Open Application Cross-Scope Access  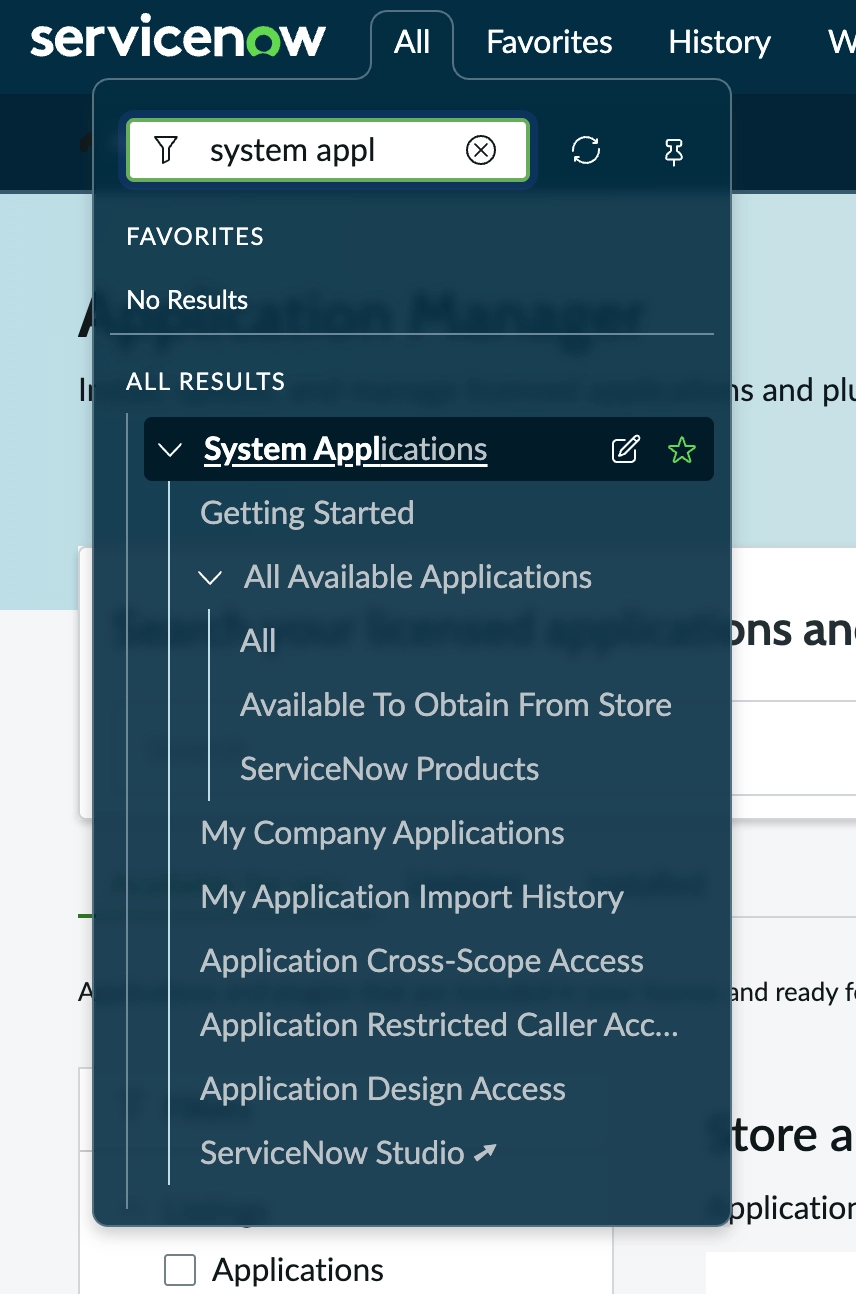point(422,961)
